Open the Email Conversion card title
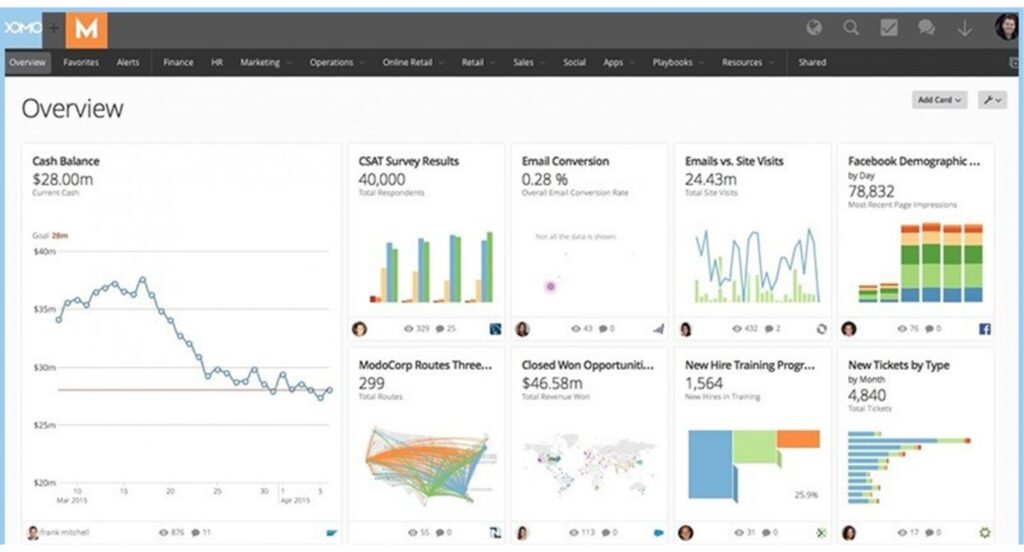Viewport: 1024px width, 552px height. 565,161
